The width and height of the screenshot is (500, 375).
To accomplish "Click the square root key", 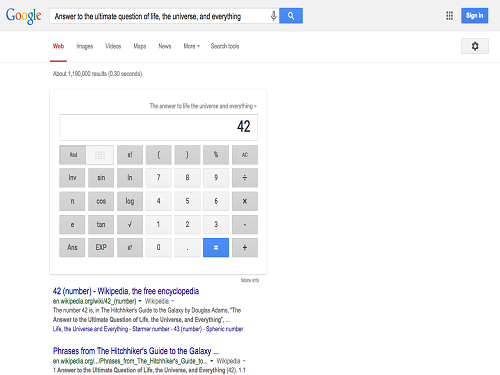I will coord(130,224).
